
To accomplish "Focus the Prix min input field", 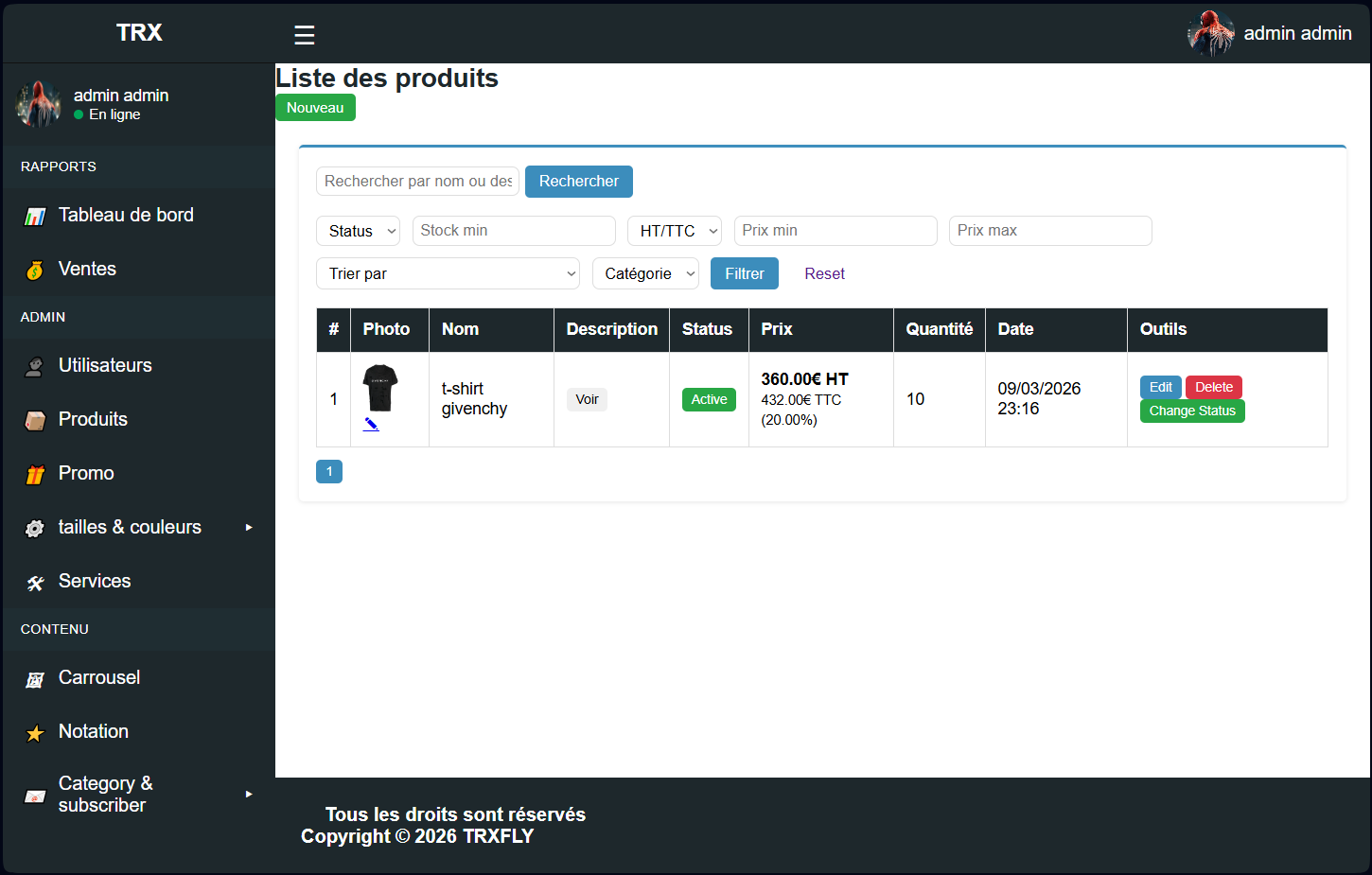I will coord(836,231).
